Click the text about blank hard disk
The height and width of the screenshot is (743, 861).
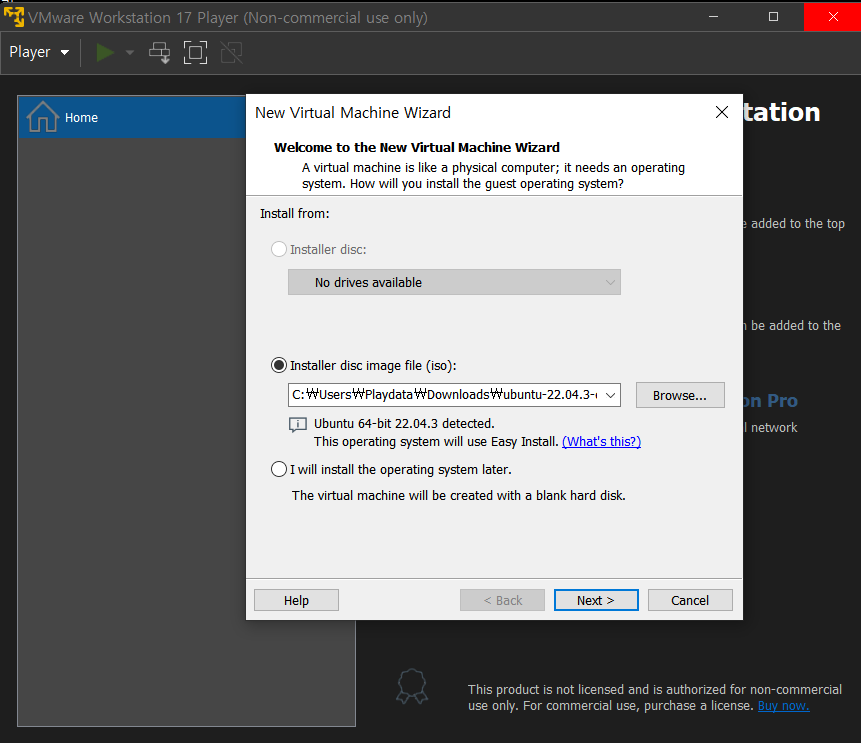[x=459, y=495]
